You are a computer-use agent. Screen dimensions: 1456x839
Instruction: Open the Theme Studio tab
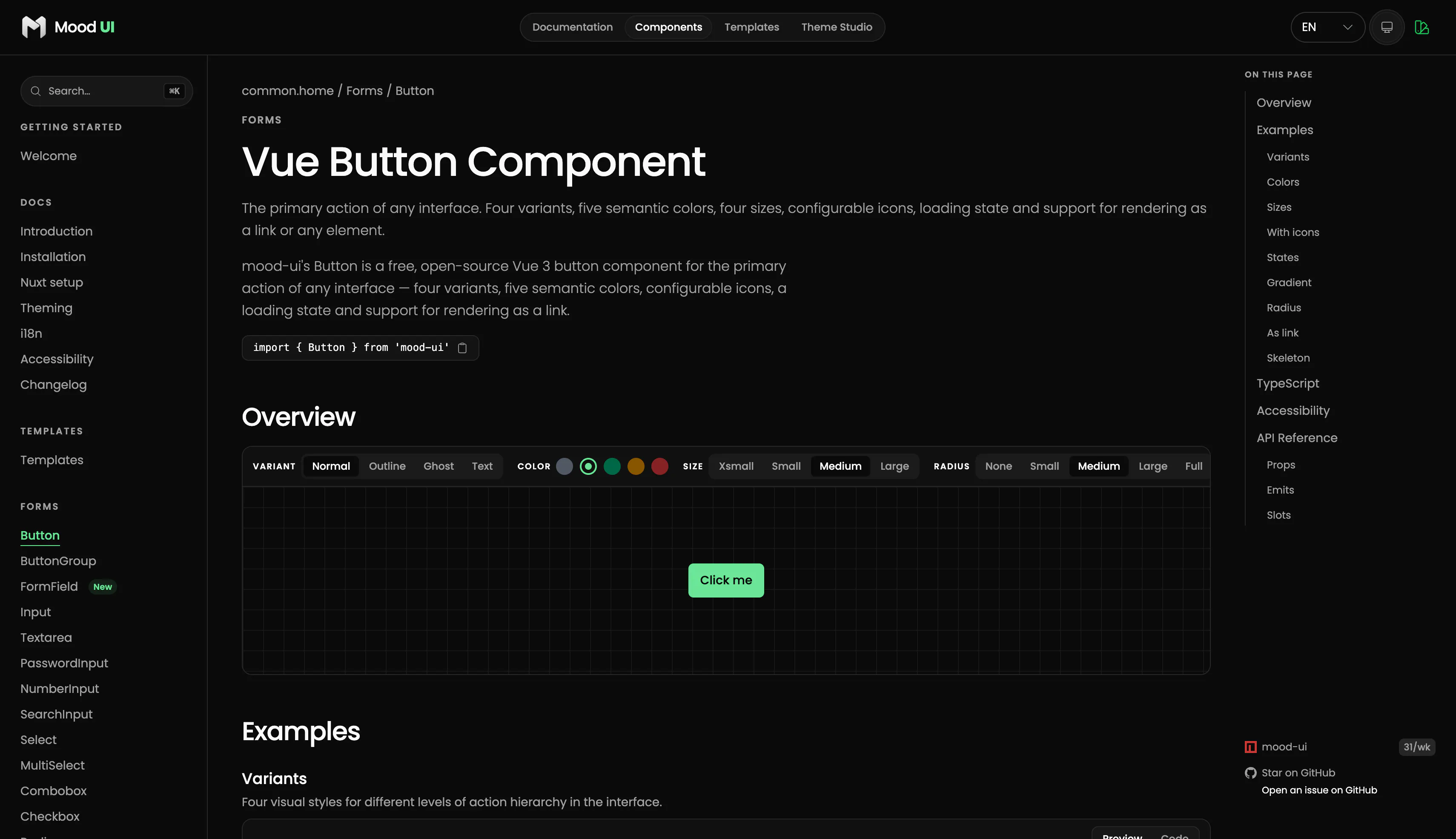(837, 27)
